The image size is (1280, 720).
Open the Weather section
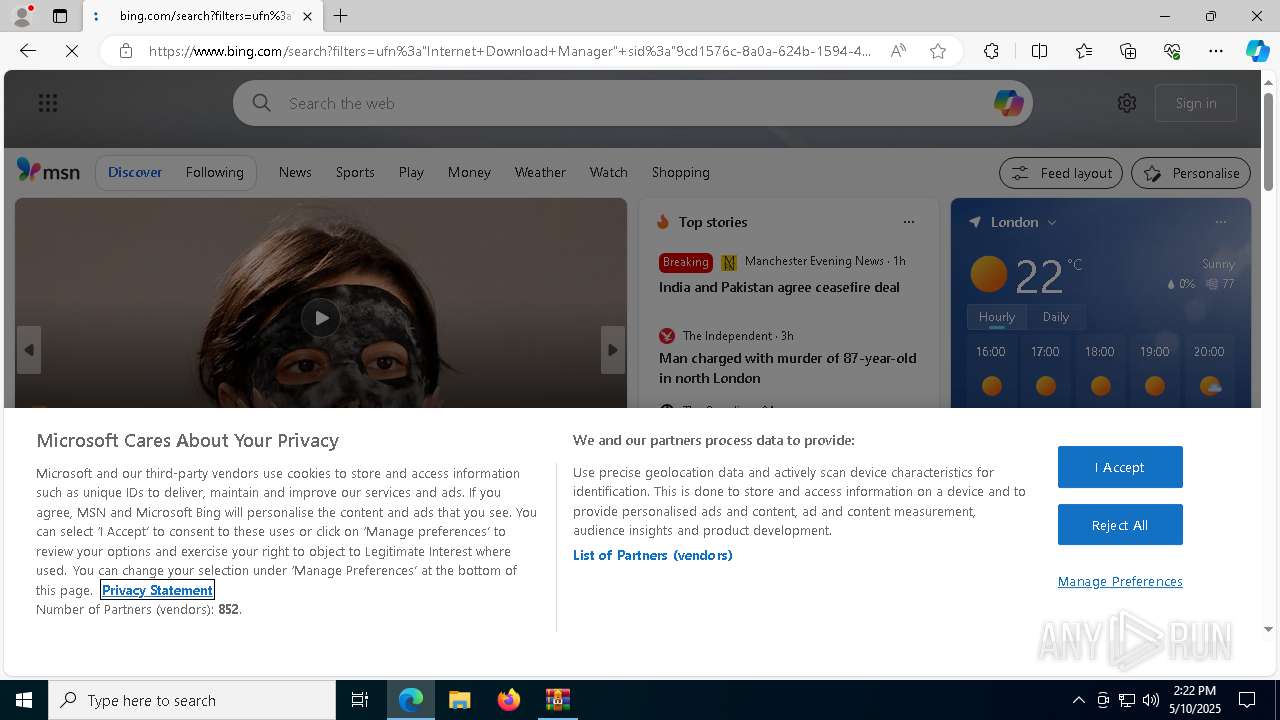[540, 172]
